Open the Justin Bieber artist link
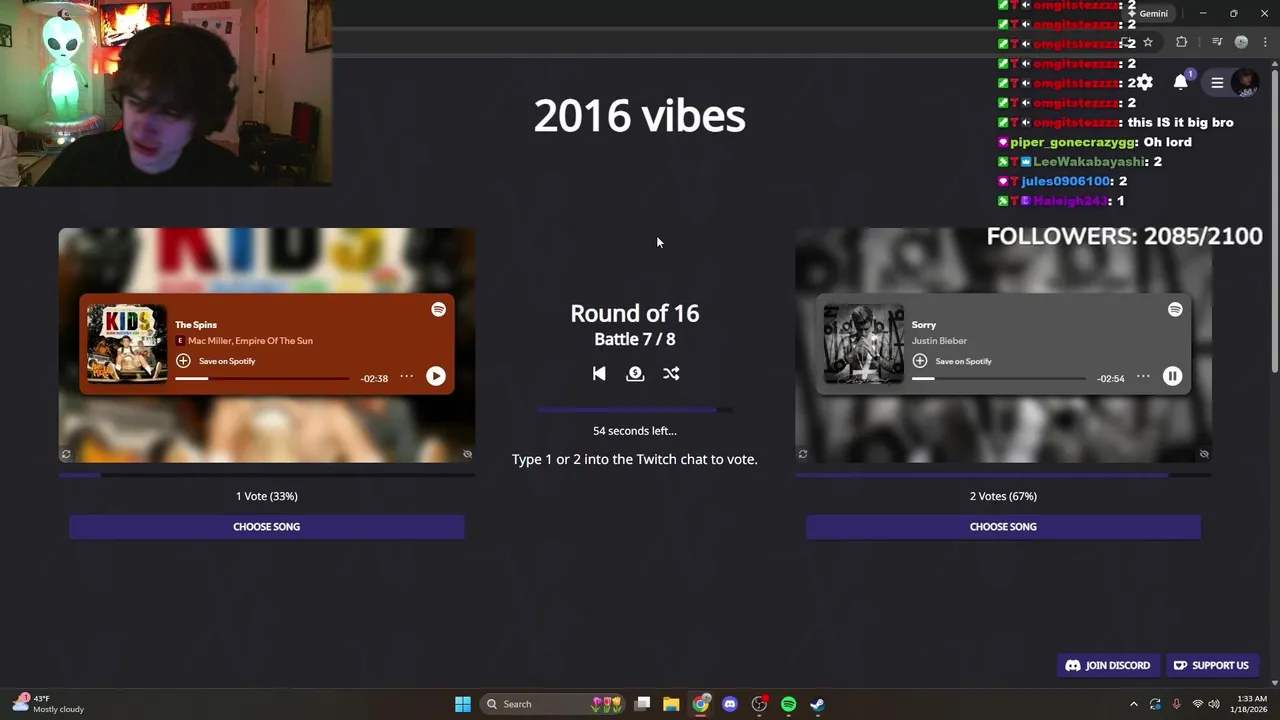 point(939,341)
